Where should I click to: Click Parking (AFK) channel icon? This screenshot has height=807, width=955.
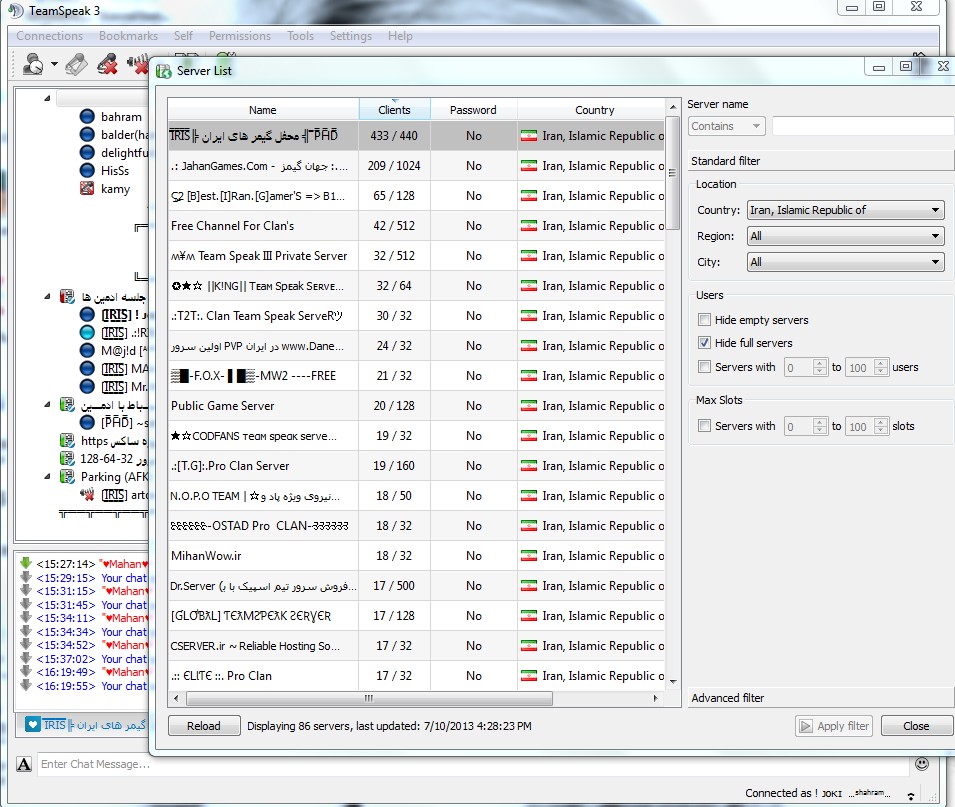click(x=67, y=476)
